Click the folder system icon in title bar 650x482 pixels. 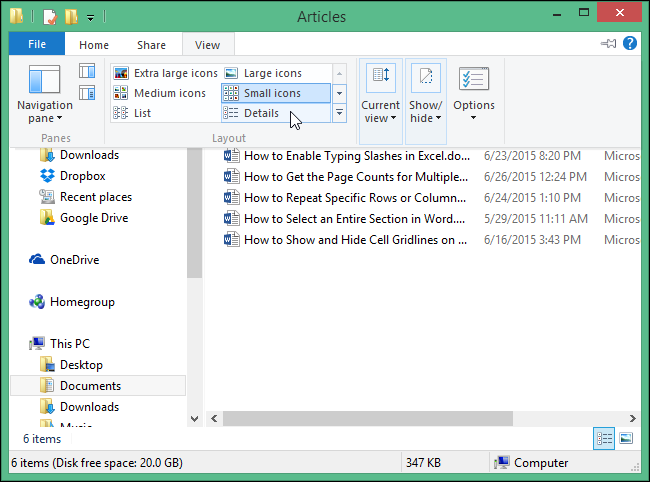pos(17,16)
